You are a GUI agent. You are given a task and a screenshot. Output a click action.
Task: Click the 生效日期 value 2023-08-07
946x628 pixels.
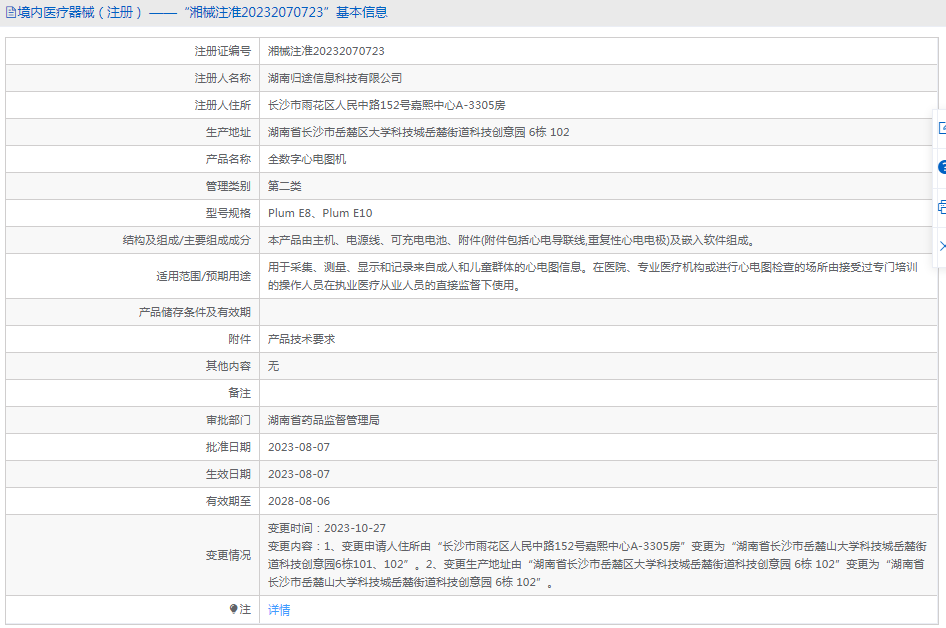point(299,474)
